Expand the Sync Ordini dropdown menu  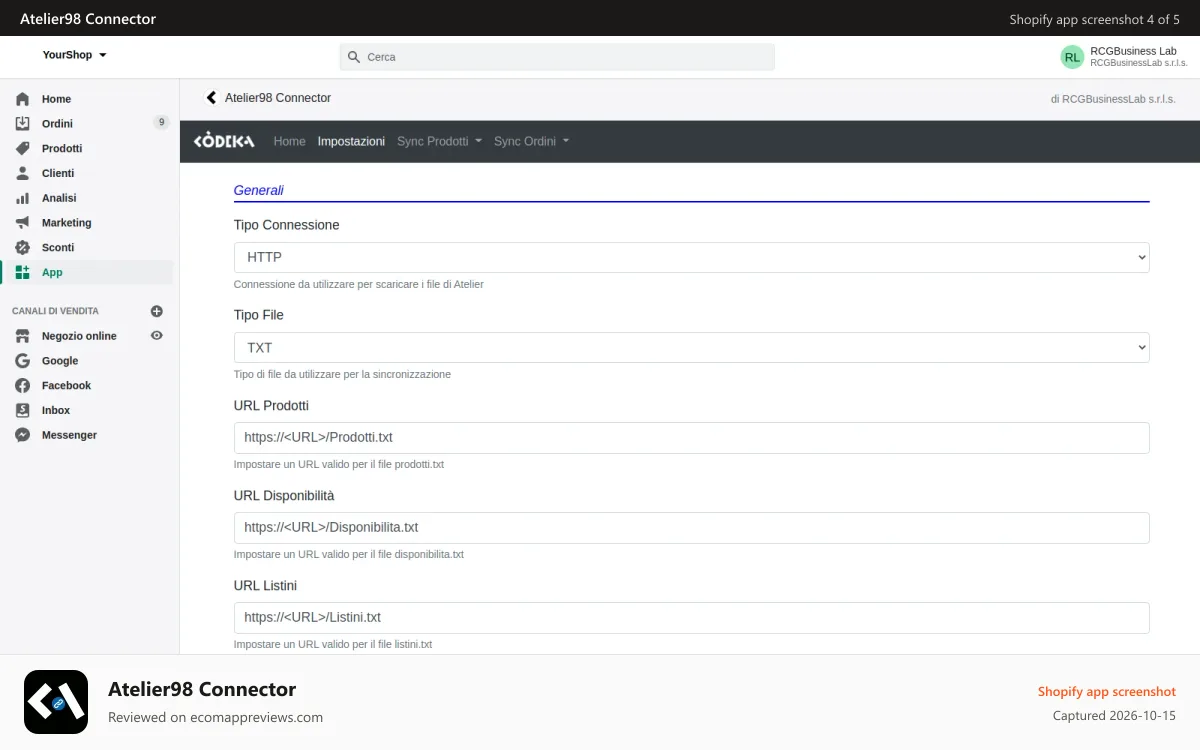(x=531, y=141)
